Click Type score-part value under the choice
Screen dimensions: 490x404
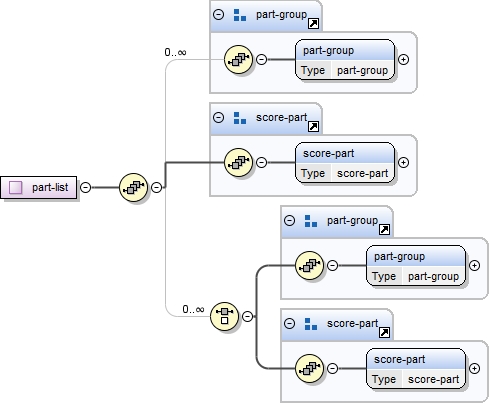click(x=433, y=379)
